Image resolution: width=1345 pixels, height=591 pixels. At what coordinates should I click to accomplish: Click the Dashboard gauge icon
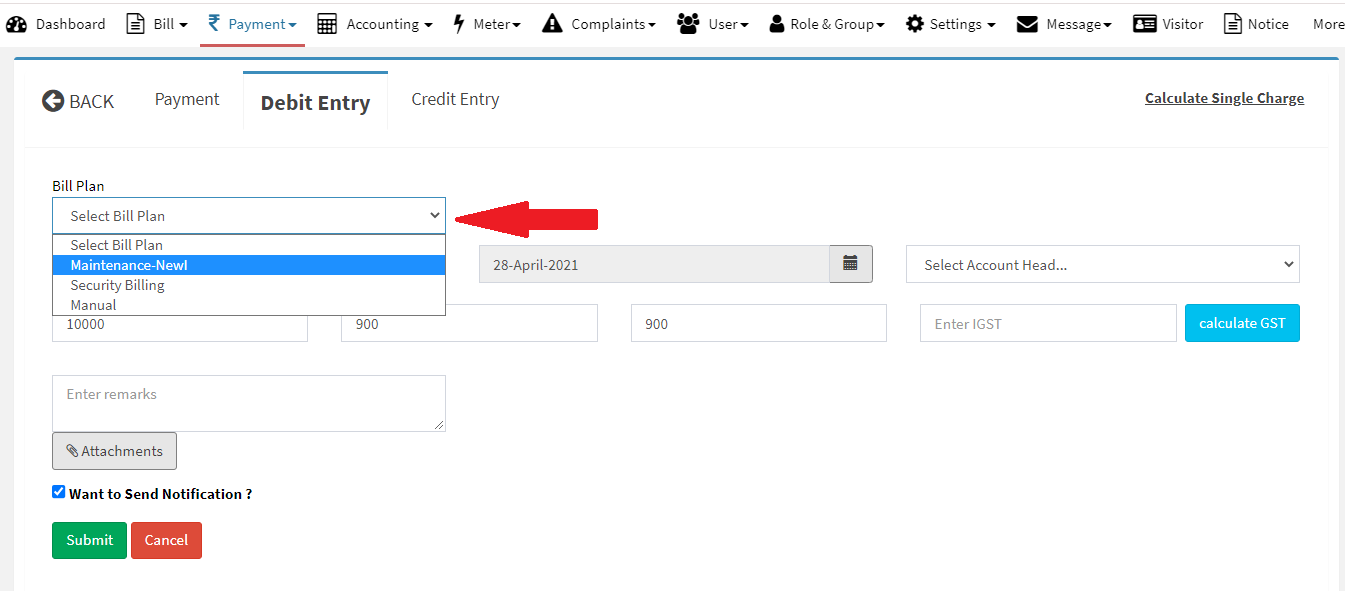(17, 24)
